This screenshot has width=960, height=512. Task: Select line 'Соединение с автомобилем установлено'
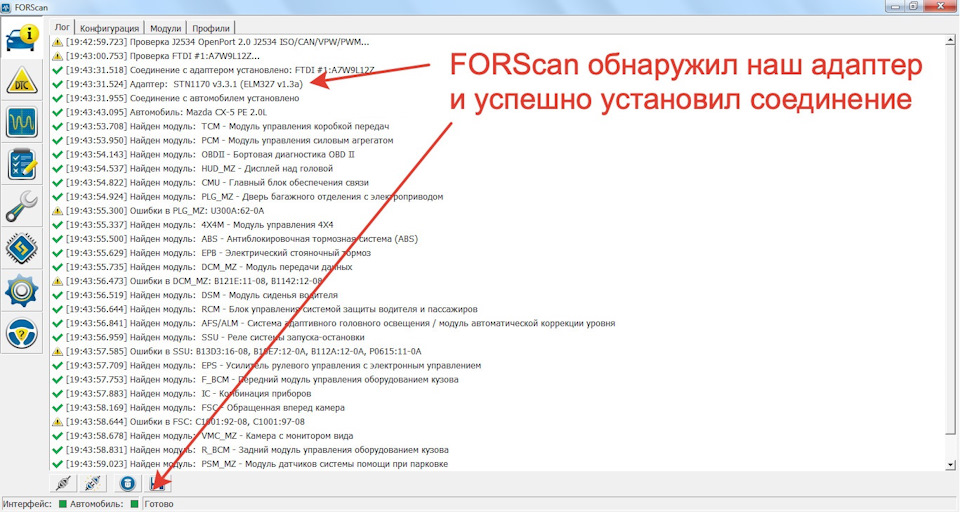(182, 98)
